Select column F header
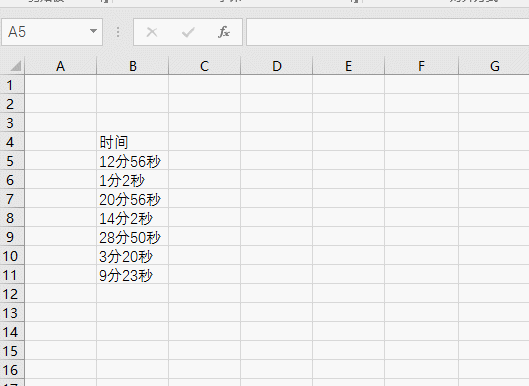 (x=421, y=66)
